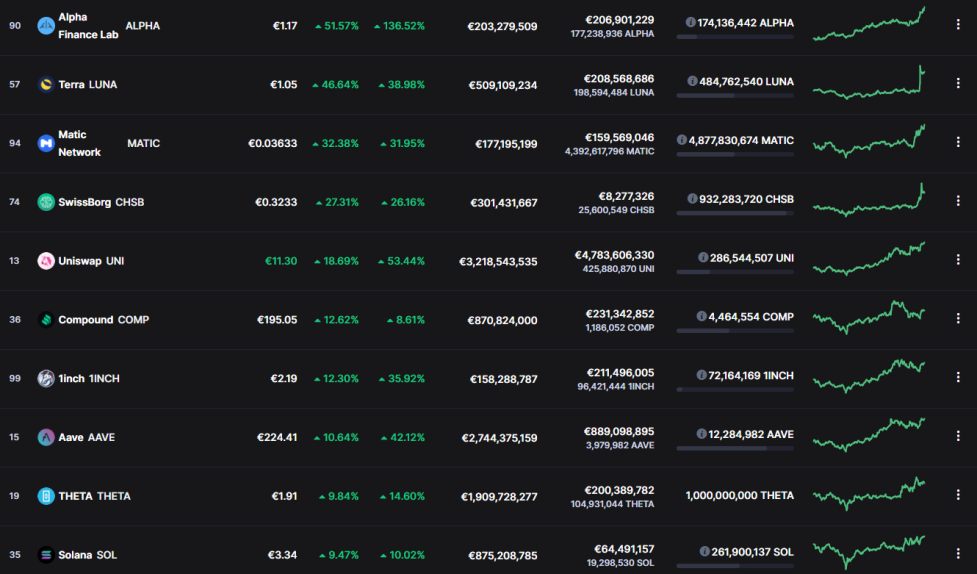Screen dimensions: 977x574
Task: Click 1inch market cap €158,288,787
Action: (x=503, y=379)
